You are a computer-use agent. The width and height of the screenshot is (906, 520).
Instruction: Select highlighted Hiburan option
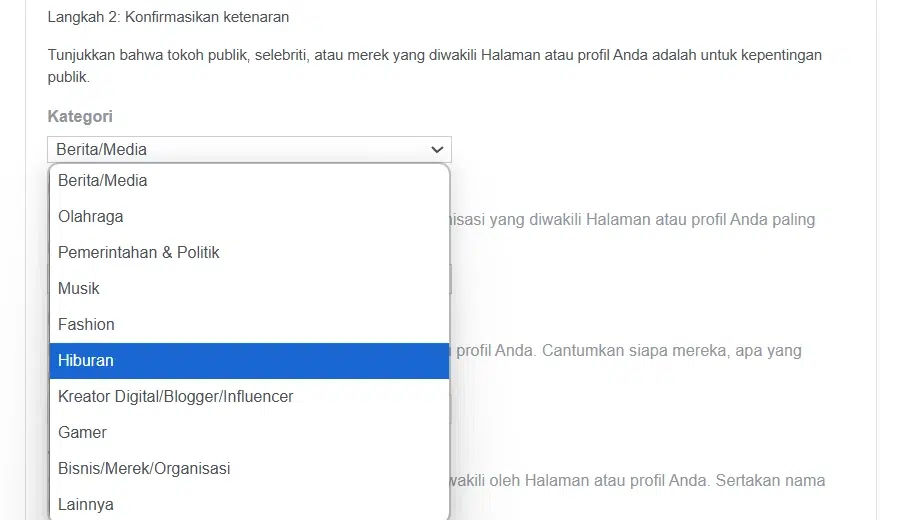(x=249, y=361)
